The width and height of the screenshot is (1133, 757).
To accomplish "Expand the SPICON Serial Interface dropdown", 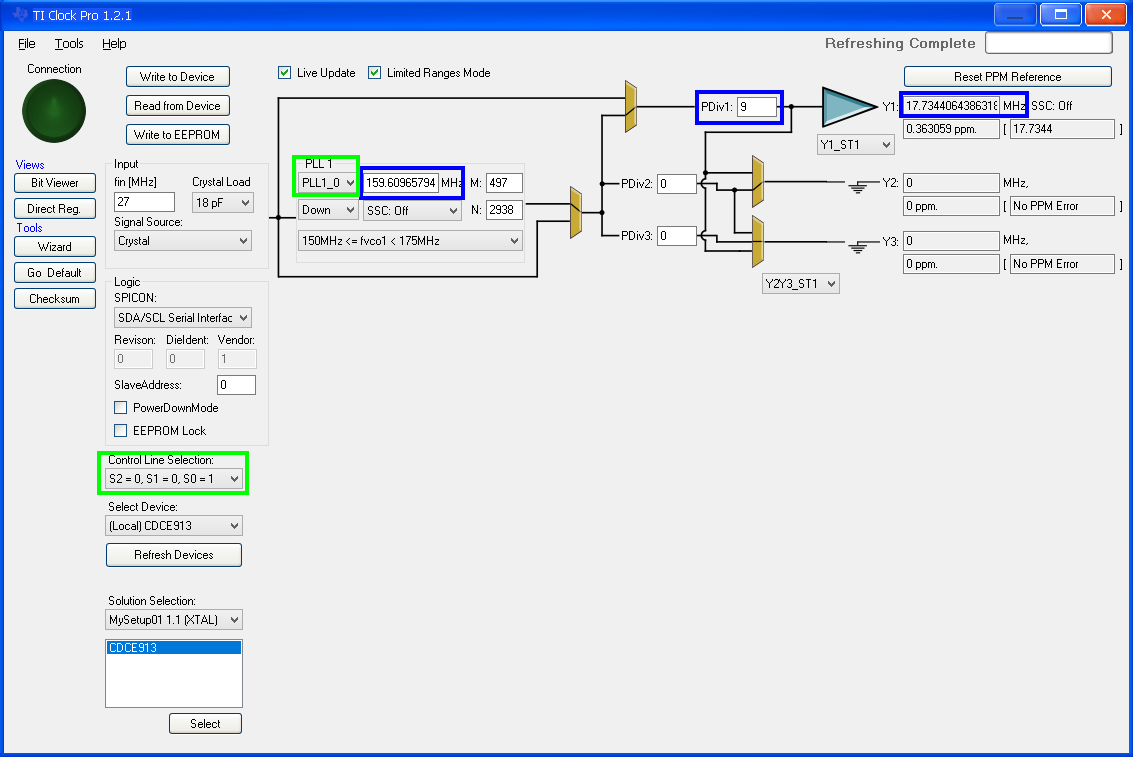I will 183,318.
